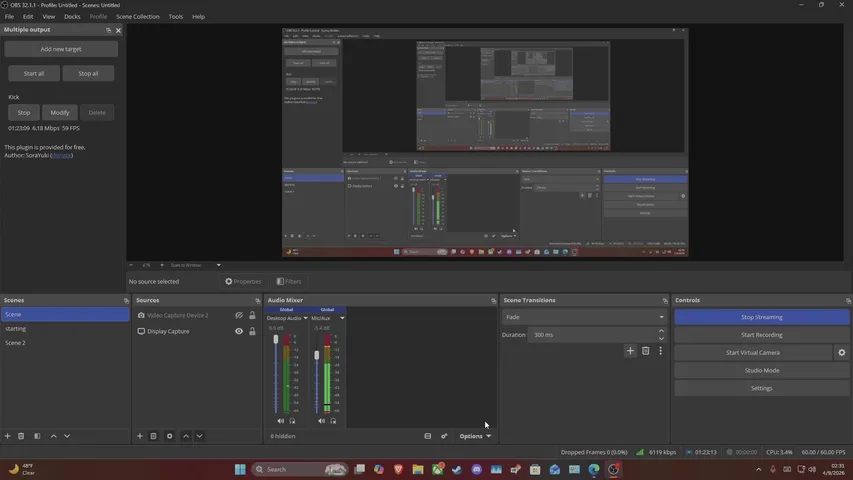Mute Mic/Aux channel
Screen dimensions: 853x480
click(x=322, y=421)
